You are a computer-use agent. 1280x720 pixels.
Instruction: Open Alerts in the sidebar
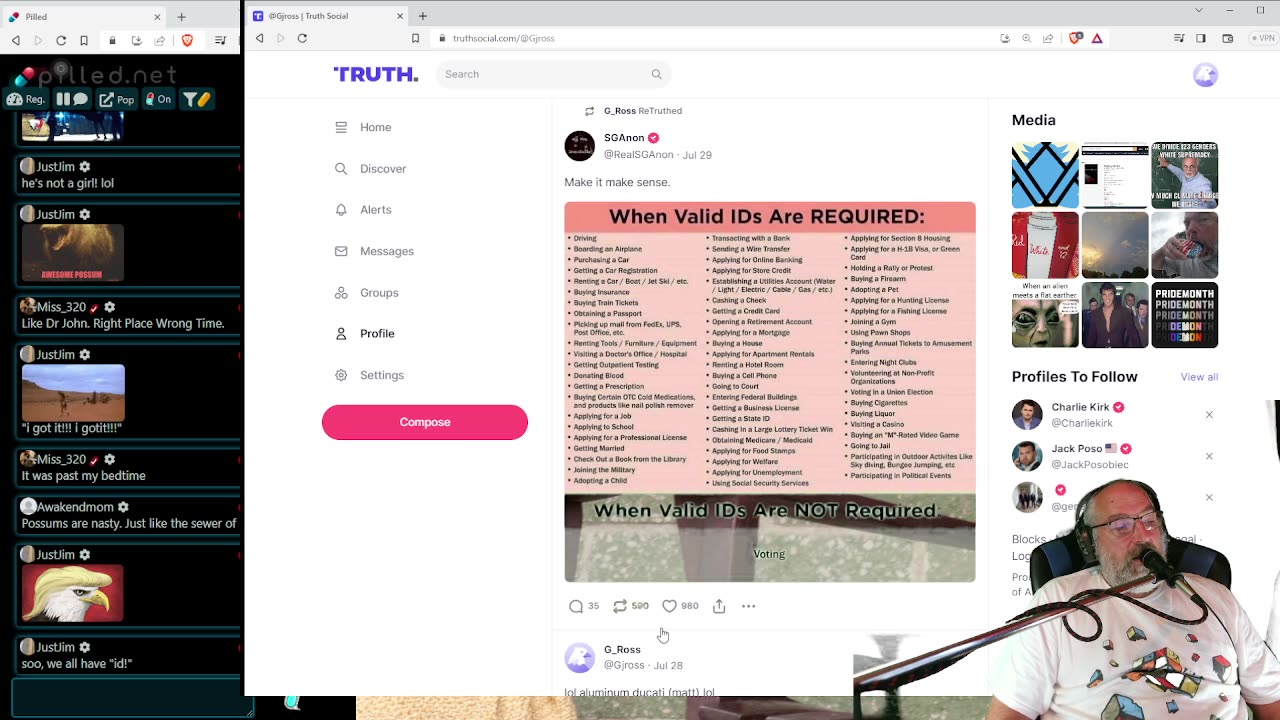click(364, 210)
